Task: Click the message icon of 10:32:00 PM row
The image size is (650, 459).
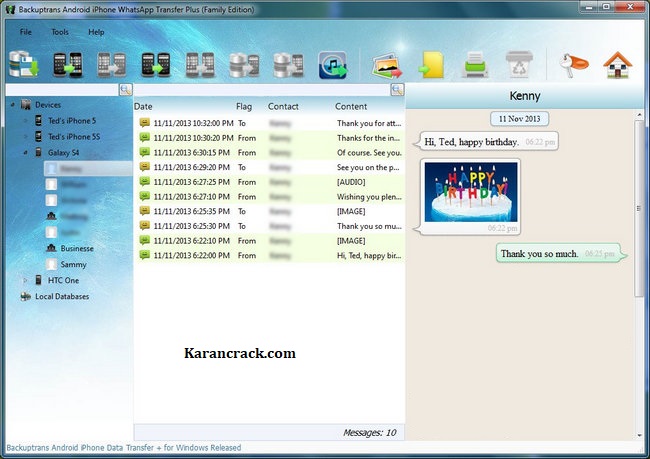Action: click(x=144, y=123)
